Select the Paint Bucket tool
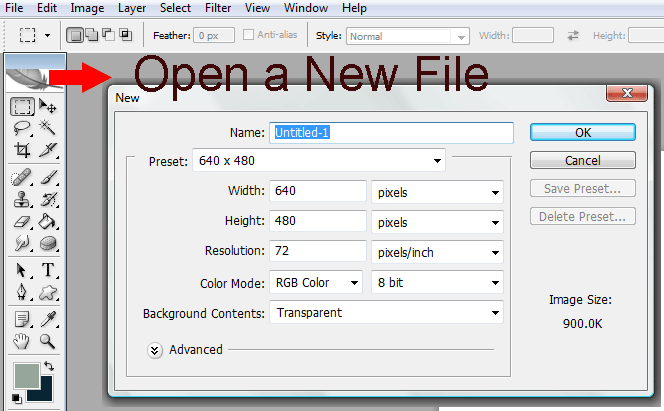Image resolution: width=664 pixels, height=411 pixels. 48,221
